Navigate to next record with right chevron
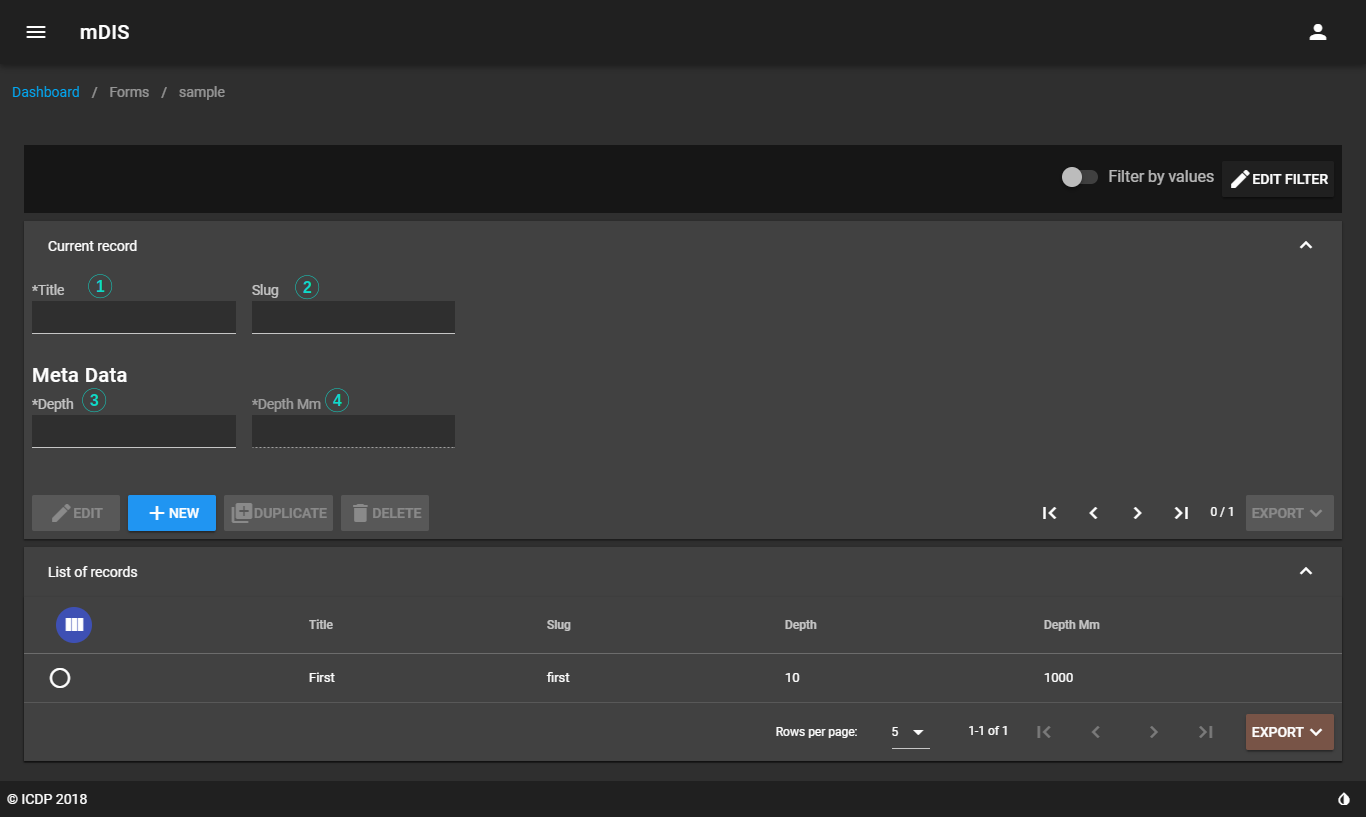Screen dimensions: 1366x817 pyautogui.click(x=1137, y=512)
